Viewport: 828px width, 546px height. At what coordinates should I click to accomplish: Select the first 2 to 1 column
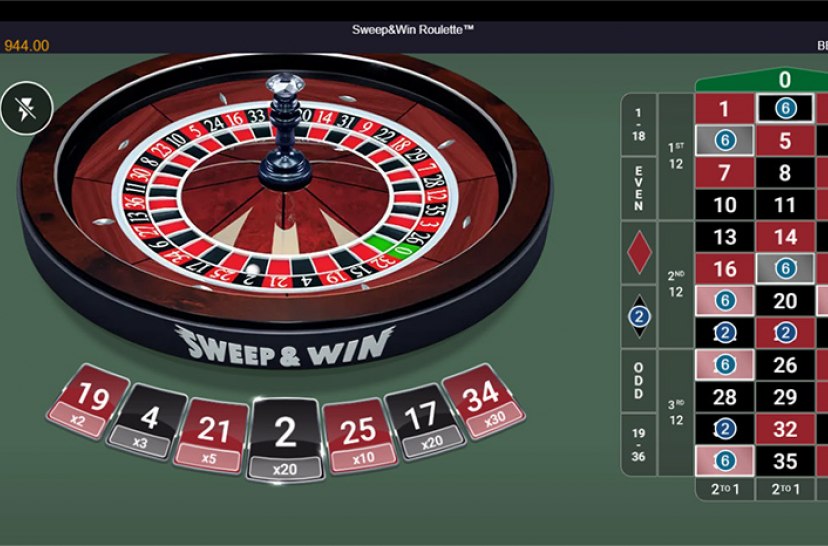[x=725, y=489]
